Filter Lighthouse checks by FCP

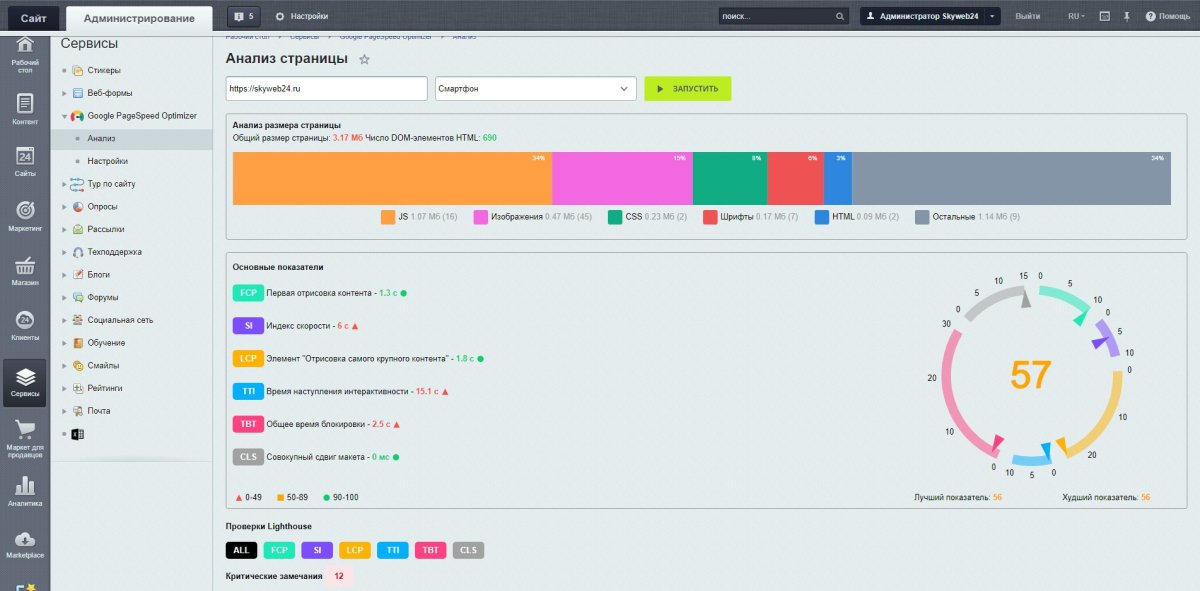coord(279,550)
